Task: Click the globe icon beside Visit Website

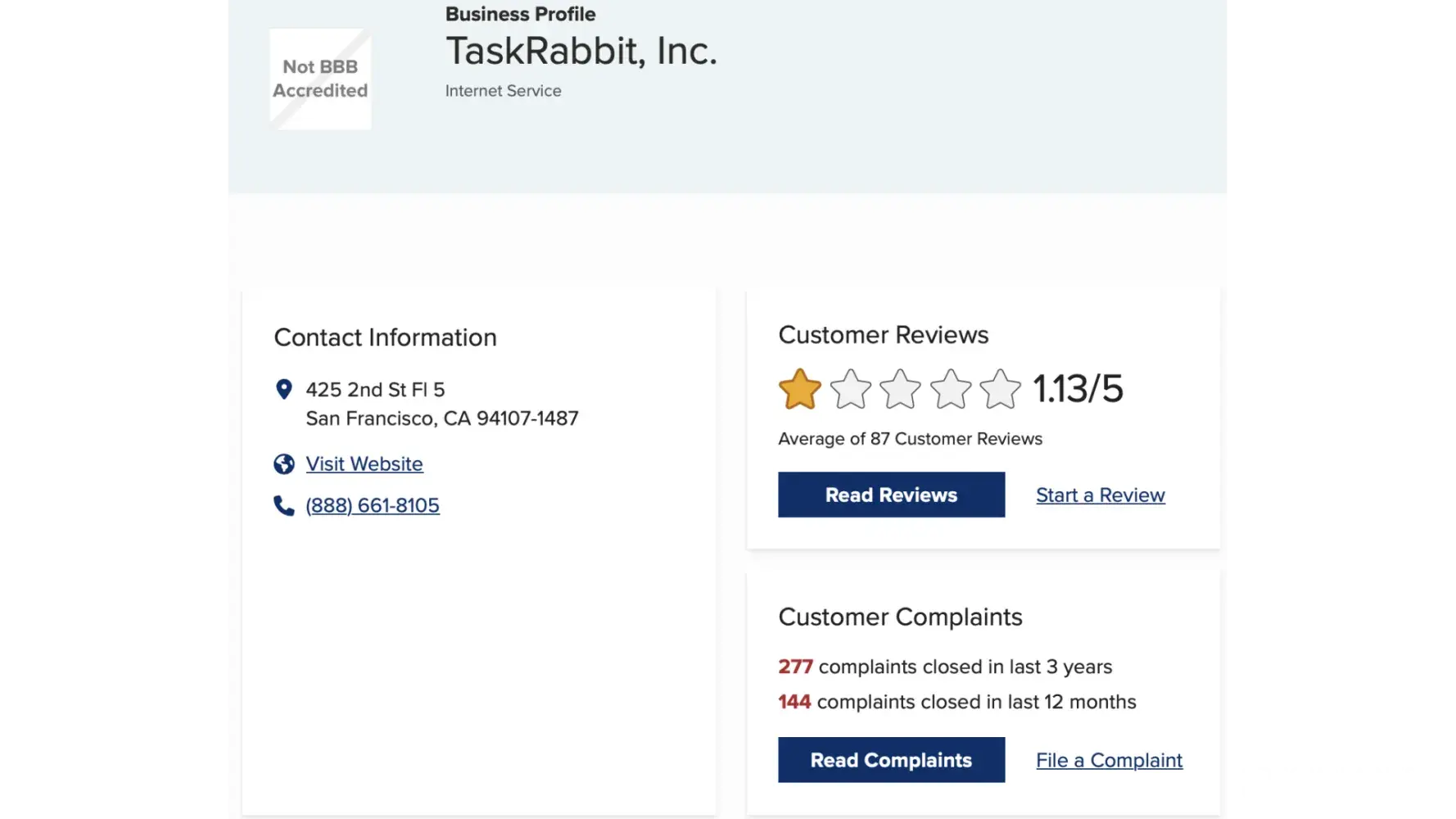Action: [x=284, y=464]
